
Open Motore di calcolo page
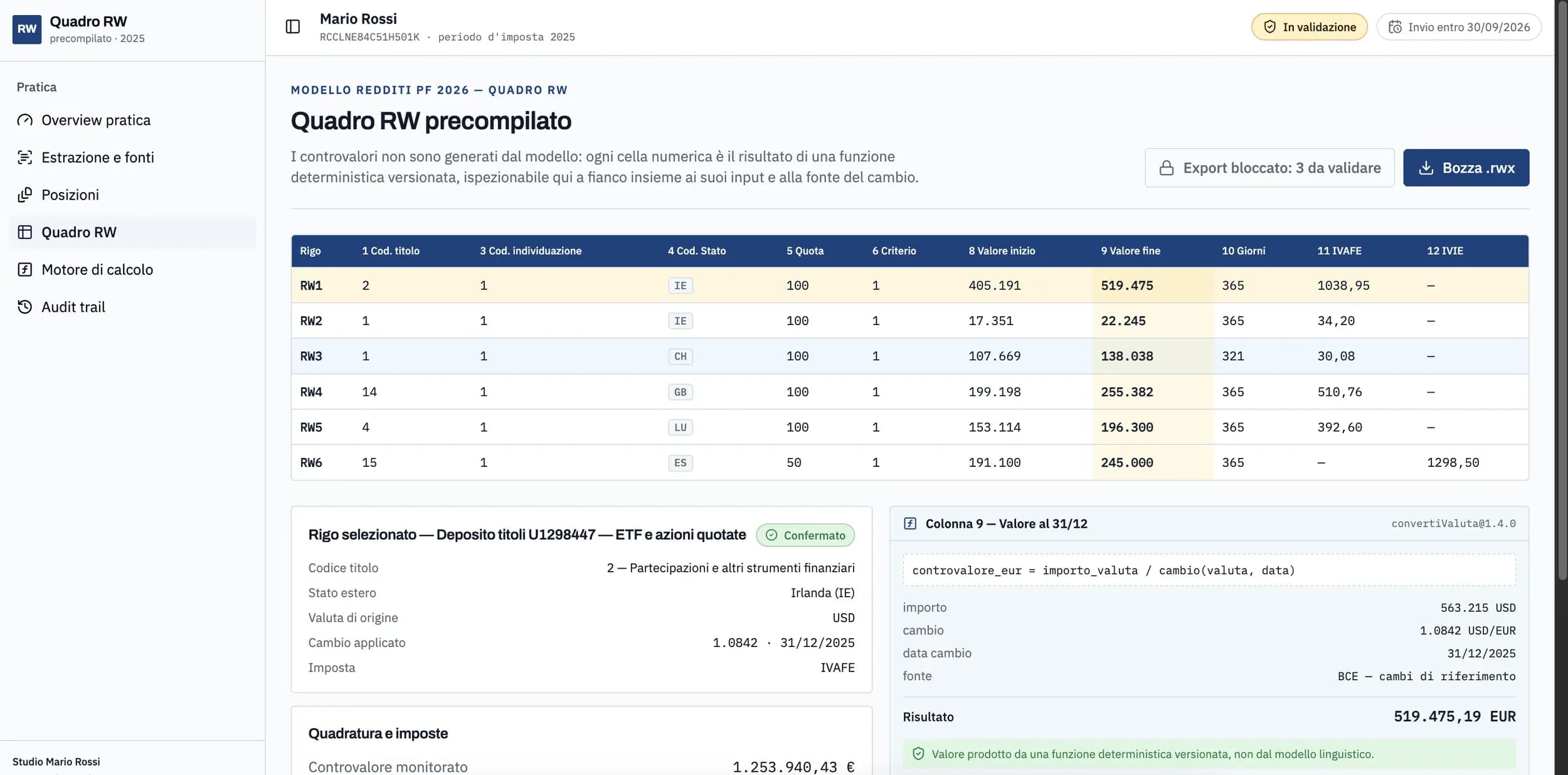132,269
